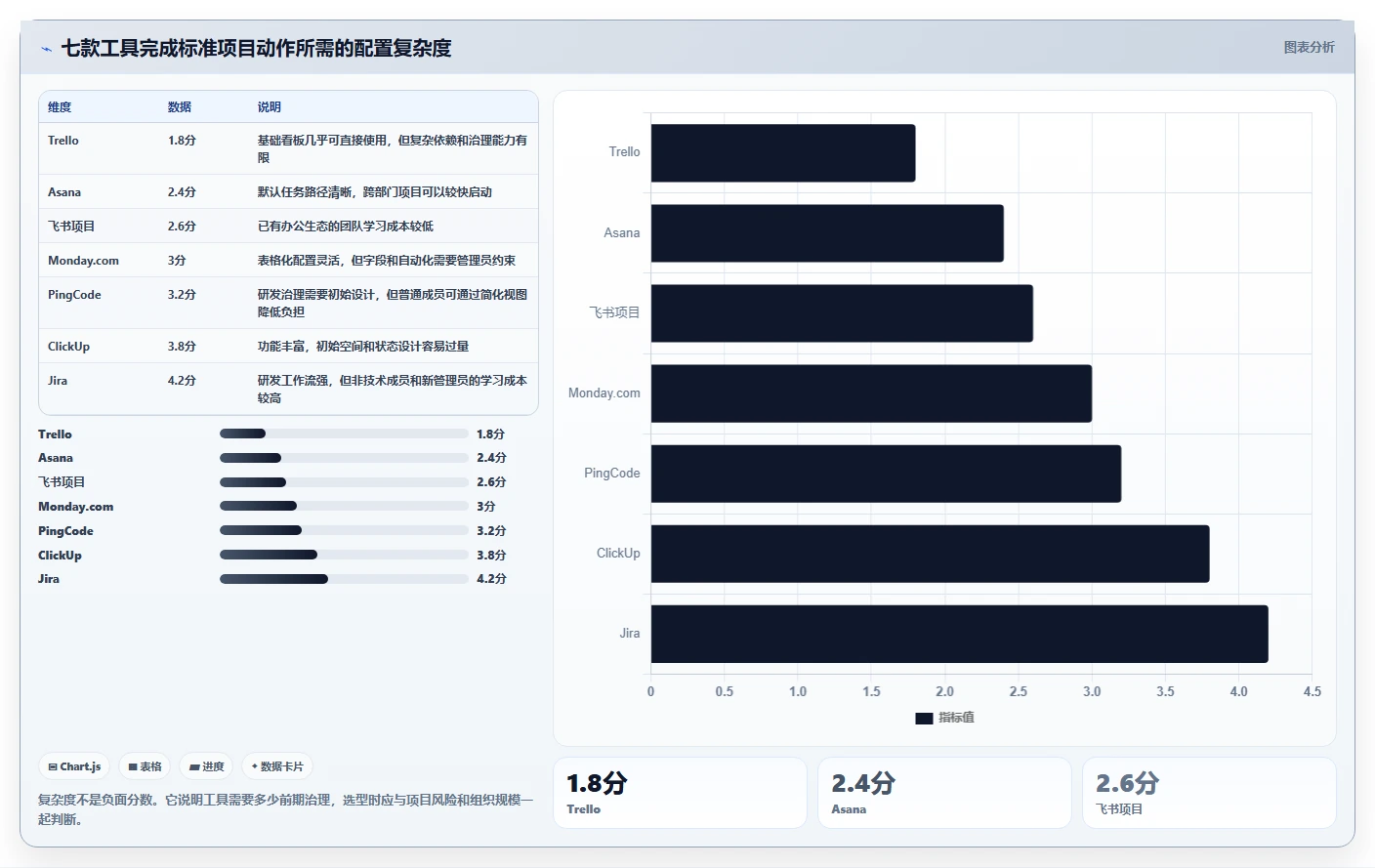Screen dimensions: 1375x868
Task: Click the Jira bar in the chart
Action: (959, 634)
